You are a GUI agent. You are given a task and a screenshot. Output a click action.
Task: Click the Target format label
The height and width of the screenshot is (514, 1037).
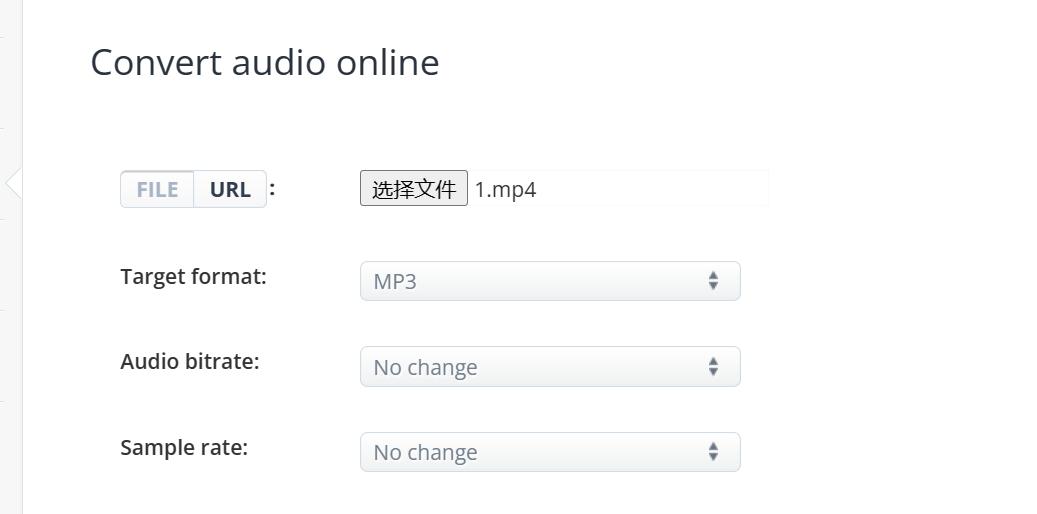click(193, 276)
